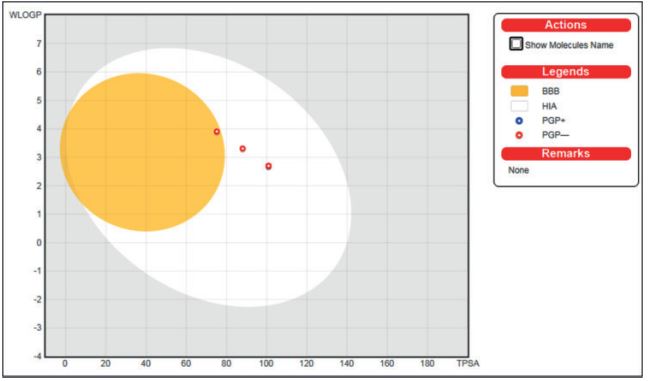Click the TPSA axis label

tap(468, 363)
